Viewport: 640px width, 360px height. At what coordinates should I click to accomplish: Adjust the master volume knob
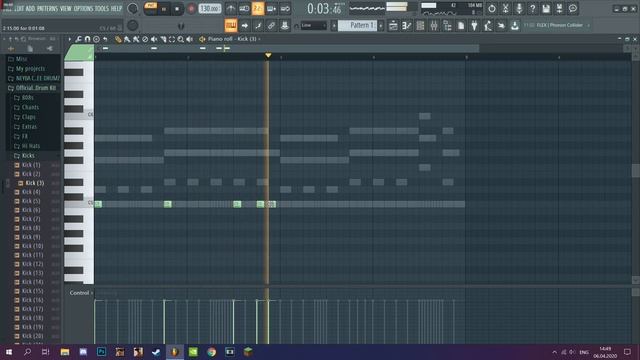pyautogui.click(x=133, y=8)
